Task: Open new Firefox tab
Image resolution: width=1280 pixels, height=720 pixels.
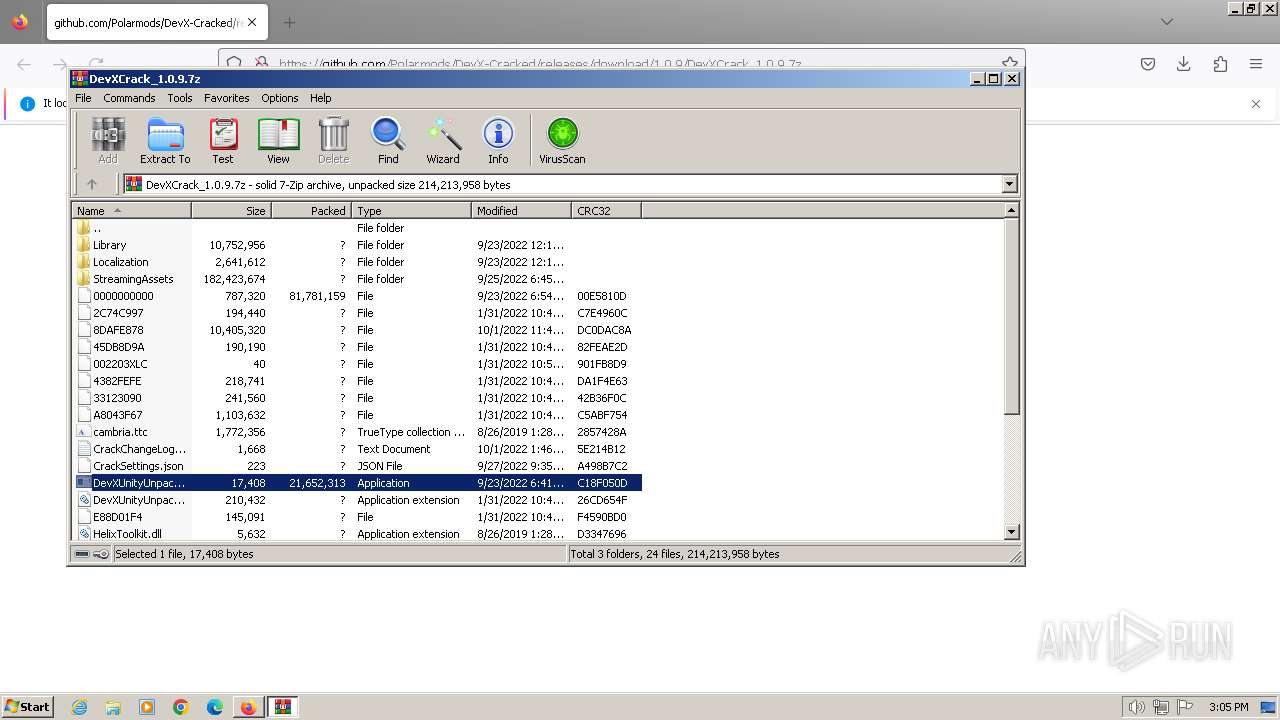Action: click(289, 22)
